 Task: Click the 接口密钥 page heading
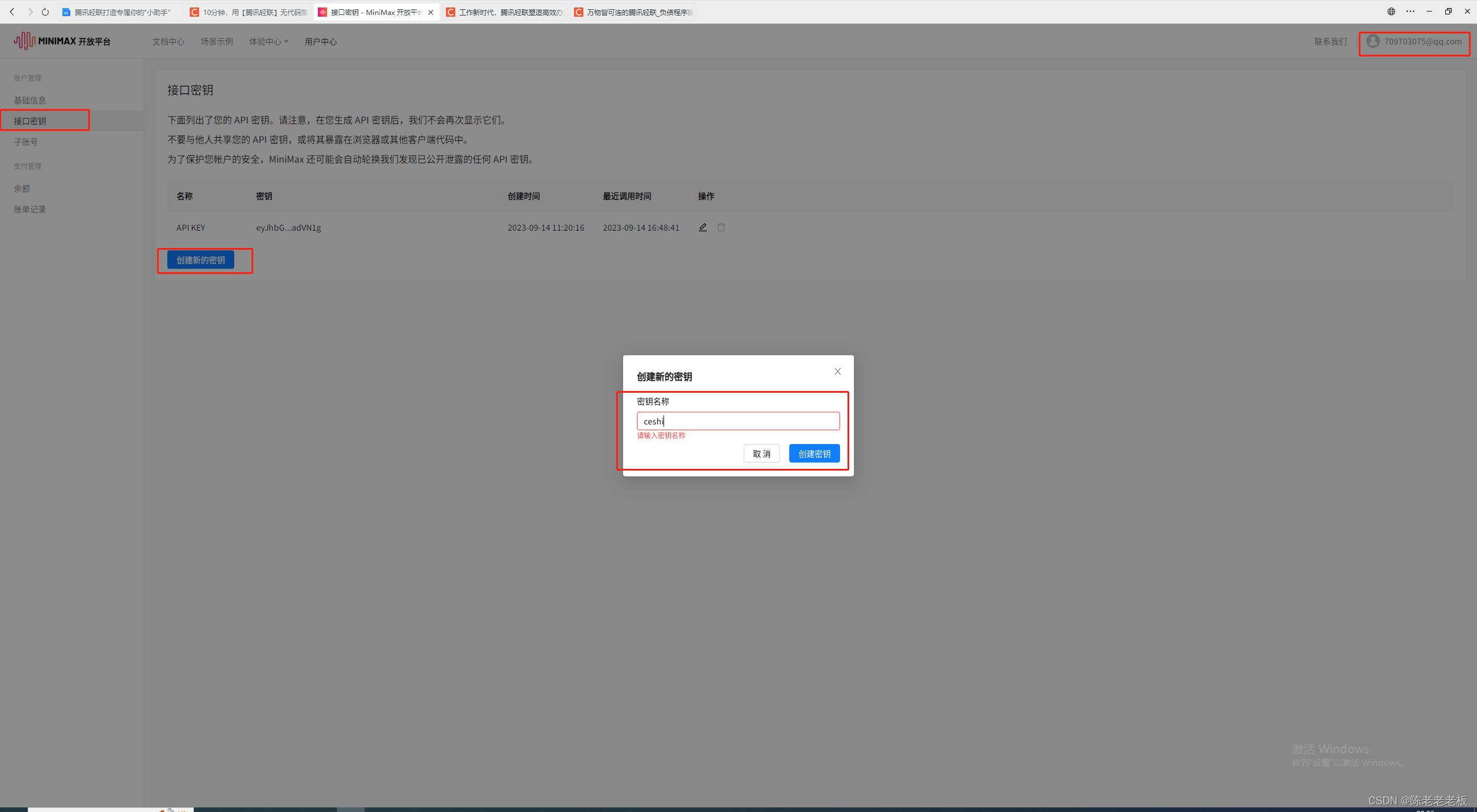click(190, 90)
